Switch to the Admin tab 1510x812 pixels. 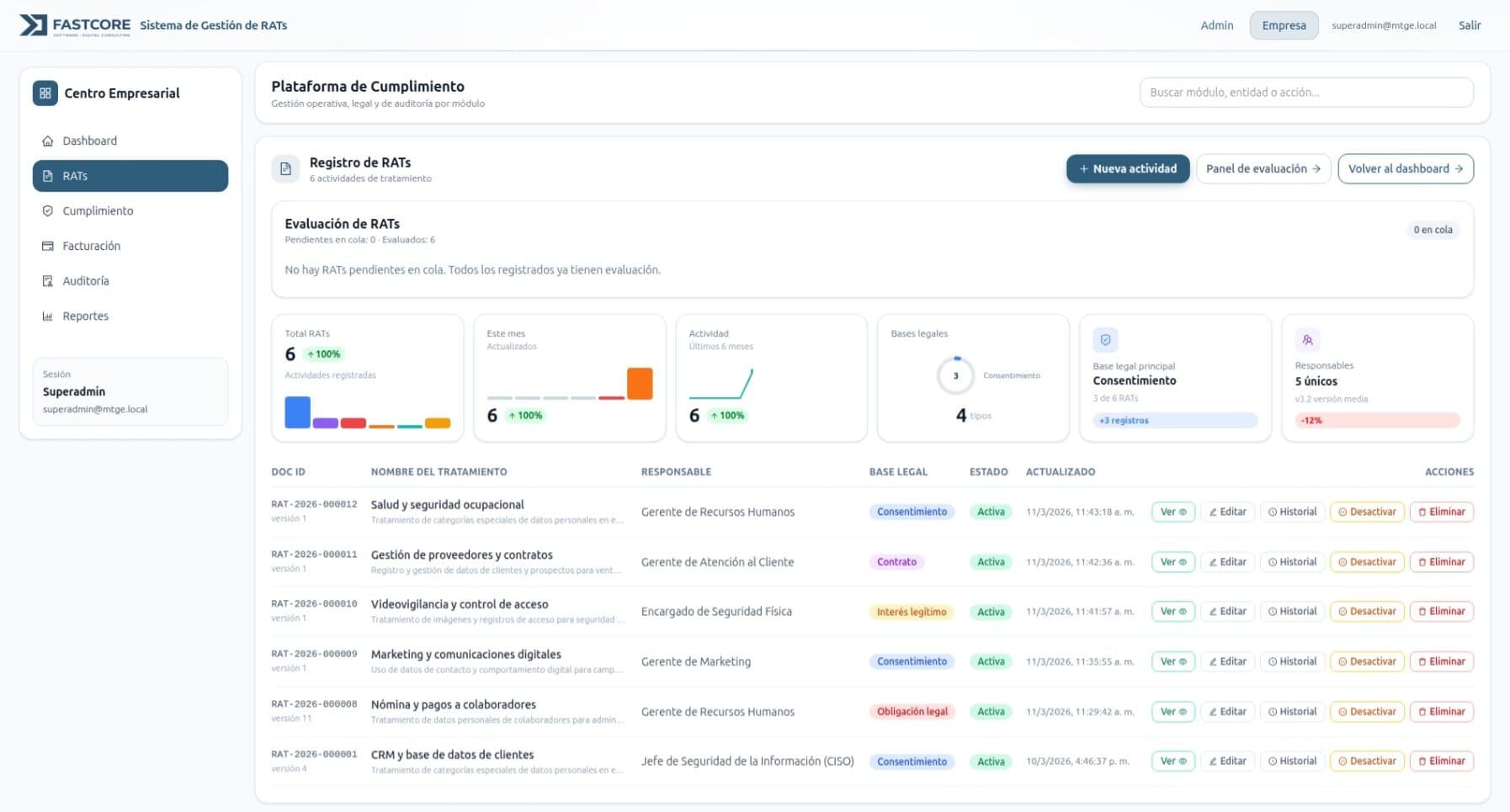pyautogui.click(x=1216, y=25)
